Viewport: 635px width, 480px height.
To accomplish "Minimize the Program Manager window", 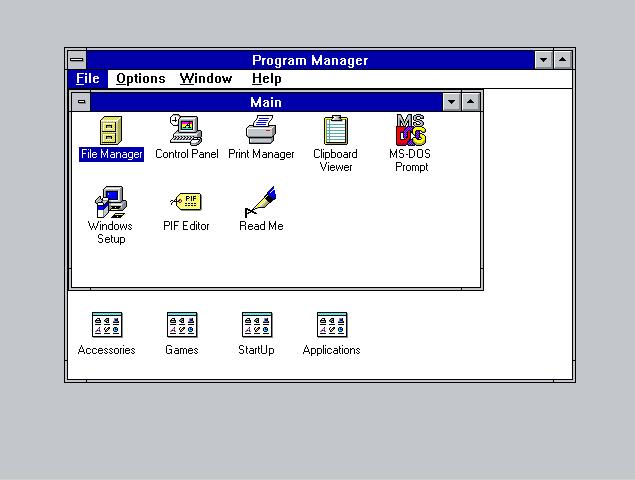I will point(543,60).
